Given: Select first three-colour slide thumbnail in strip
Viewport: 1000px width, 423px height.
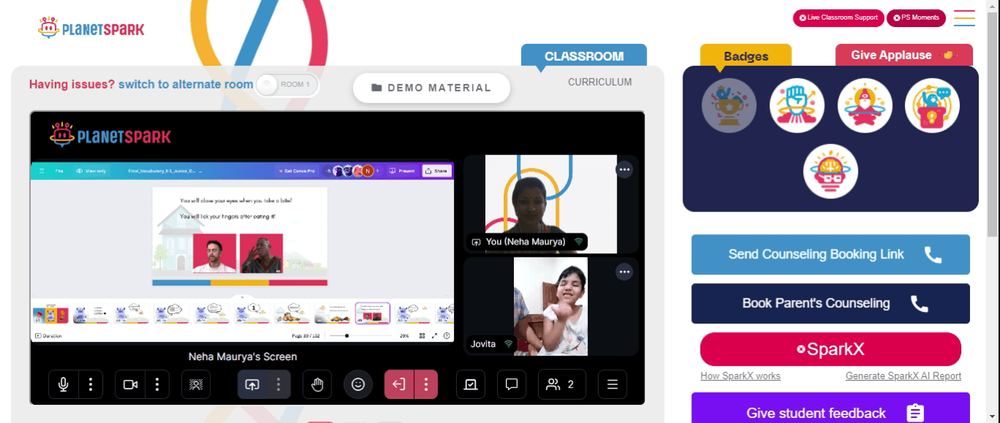Looking at the screenshot, I should click(50, 314).
